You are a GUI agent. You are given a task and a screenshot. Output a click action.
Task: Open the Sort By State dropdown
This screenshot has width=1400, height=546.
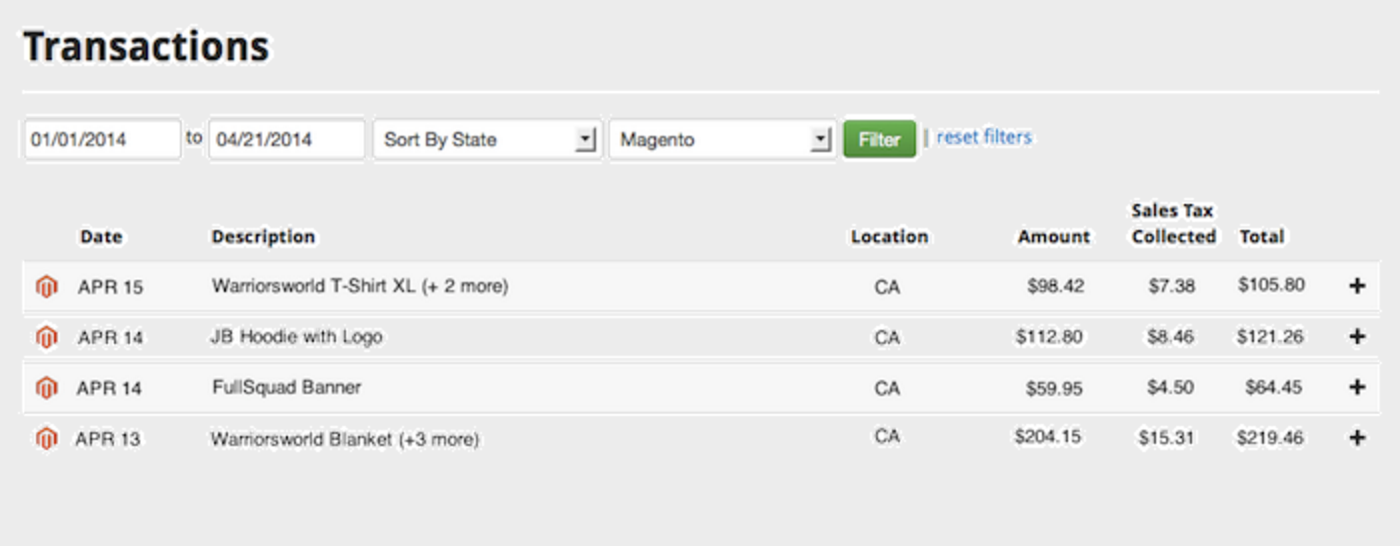(487, 140)
